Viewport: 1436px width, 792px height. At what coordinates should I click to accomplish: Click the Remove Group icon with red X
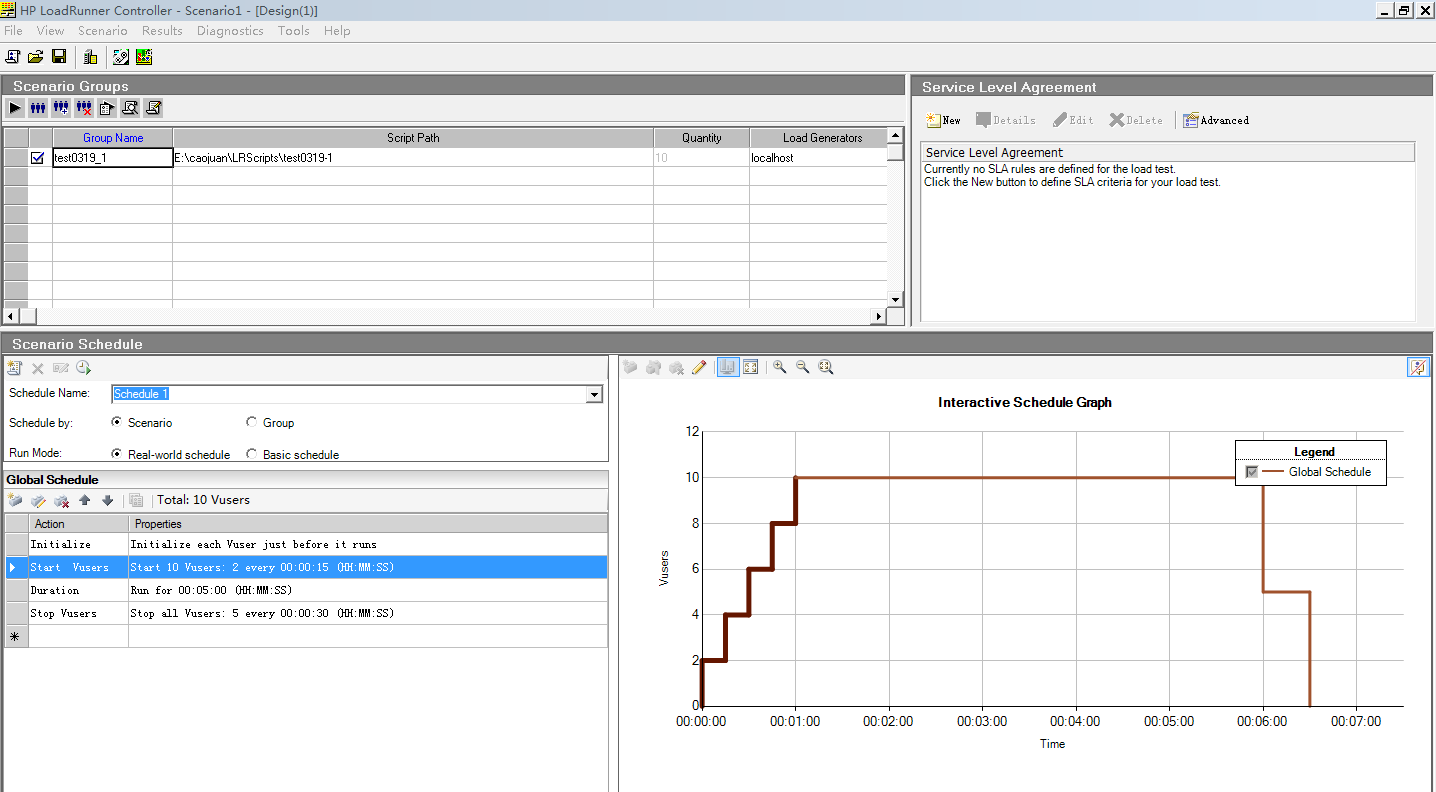(84, 108)
